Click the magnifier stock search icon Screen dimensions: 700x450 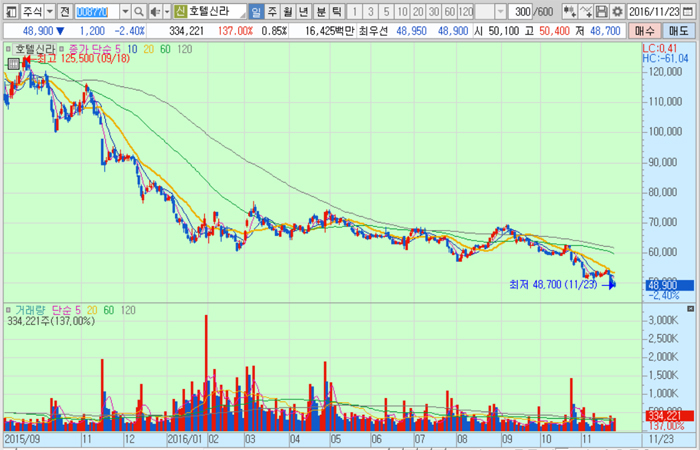(139, 12)
